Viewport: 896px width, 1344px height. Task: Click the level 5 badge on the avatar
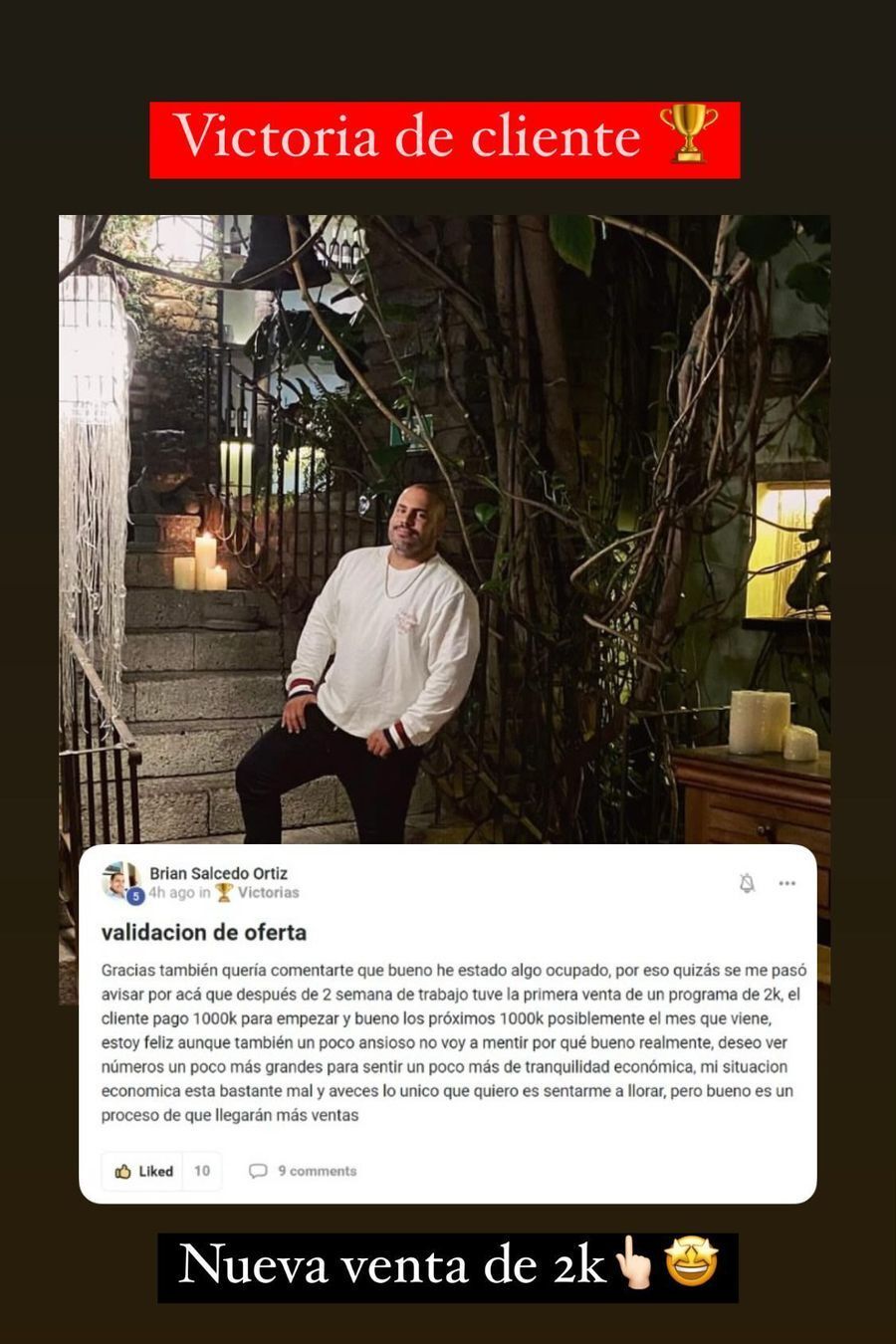coord(136,896)
